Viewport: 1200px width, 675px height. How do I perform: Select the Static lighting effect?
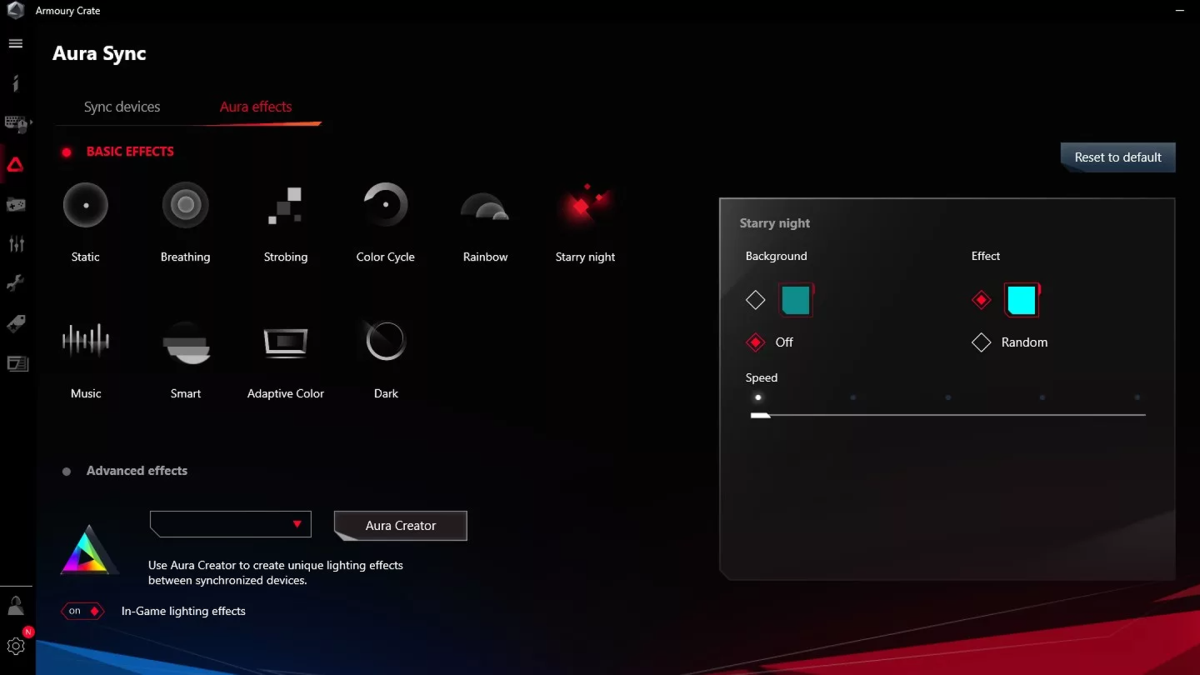[86, 206]
